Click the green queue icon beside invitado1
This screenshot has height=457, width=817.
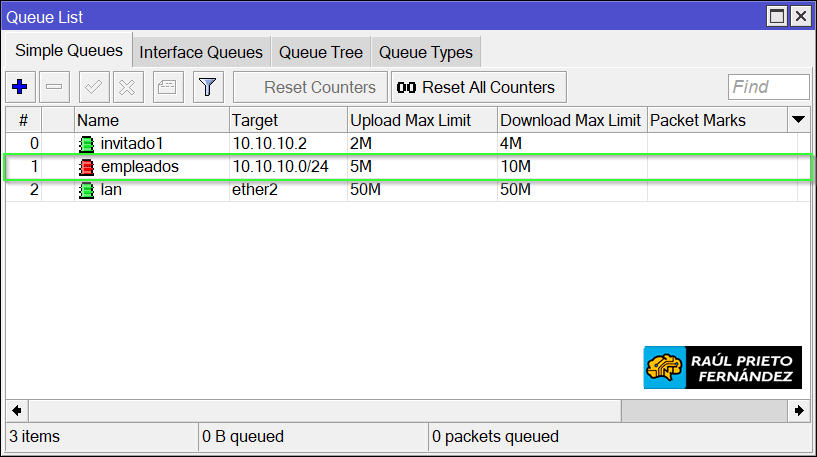point(86,143)
